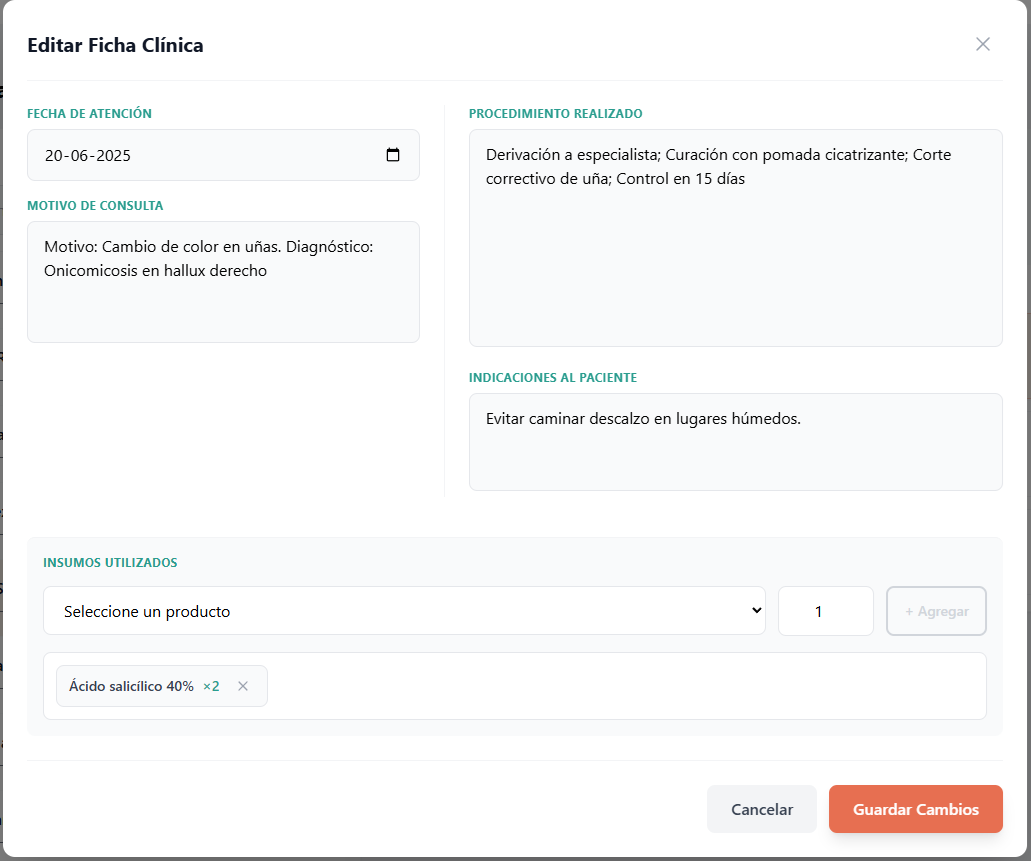Click the Editar Ficha Clínica title
The width and height of the screenshot is (1031, 861).
(115, 45)
